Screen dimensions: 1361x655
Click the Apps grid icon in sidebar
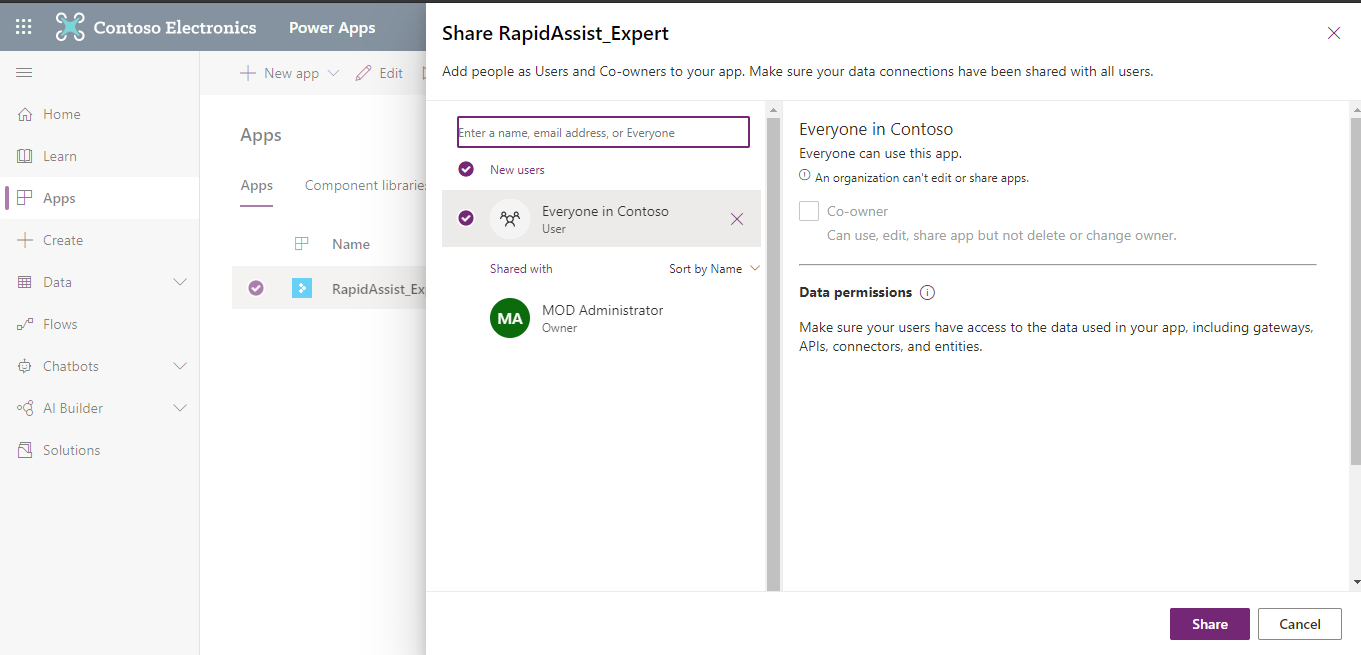[x=25, y=198]
